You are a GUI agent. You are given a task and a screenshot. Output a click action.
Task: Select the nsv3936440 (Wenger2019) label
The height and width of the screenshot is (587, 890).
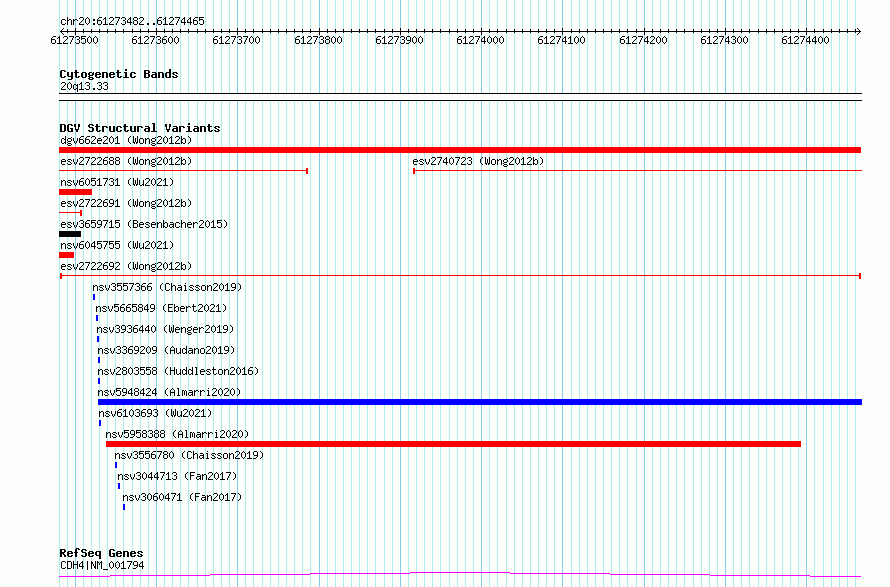(x=165, y=329)
